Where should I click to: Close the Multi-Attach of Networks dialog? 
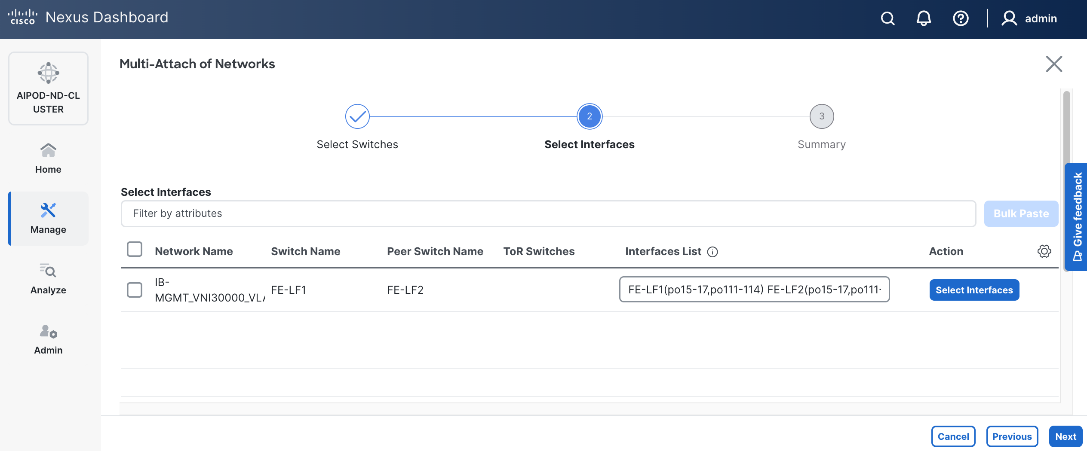click(x=1054, y=64)
